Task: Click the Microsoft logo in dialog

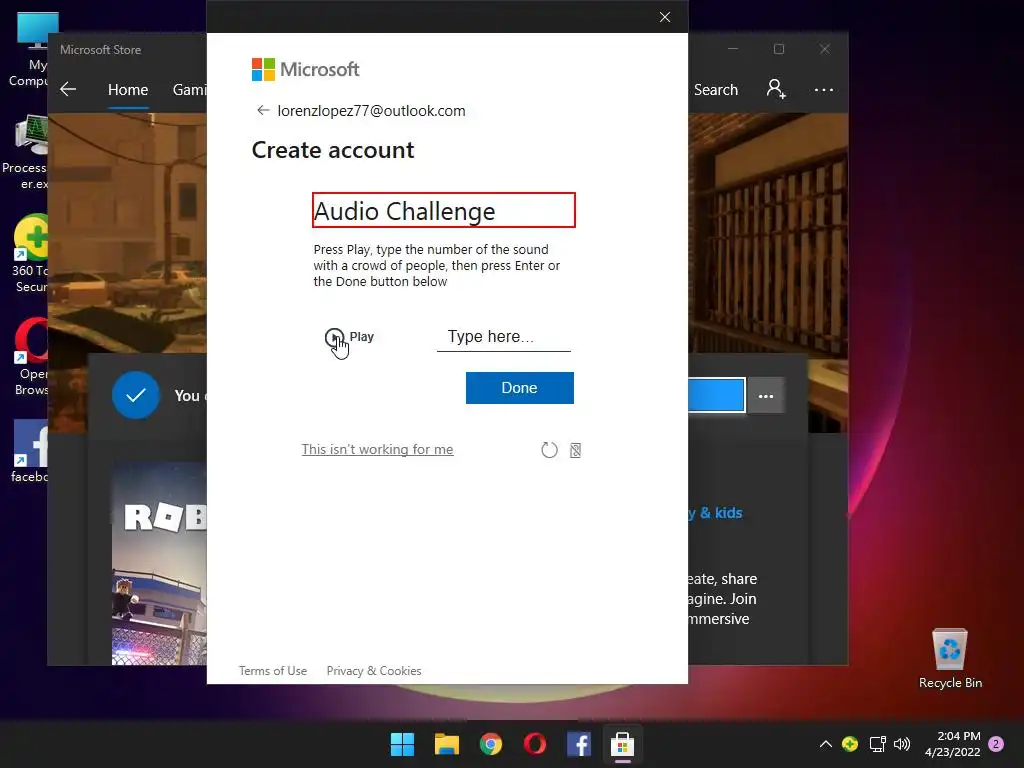Action: click(x=305, y=69)
